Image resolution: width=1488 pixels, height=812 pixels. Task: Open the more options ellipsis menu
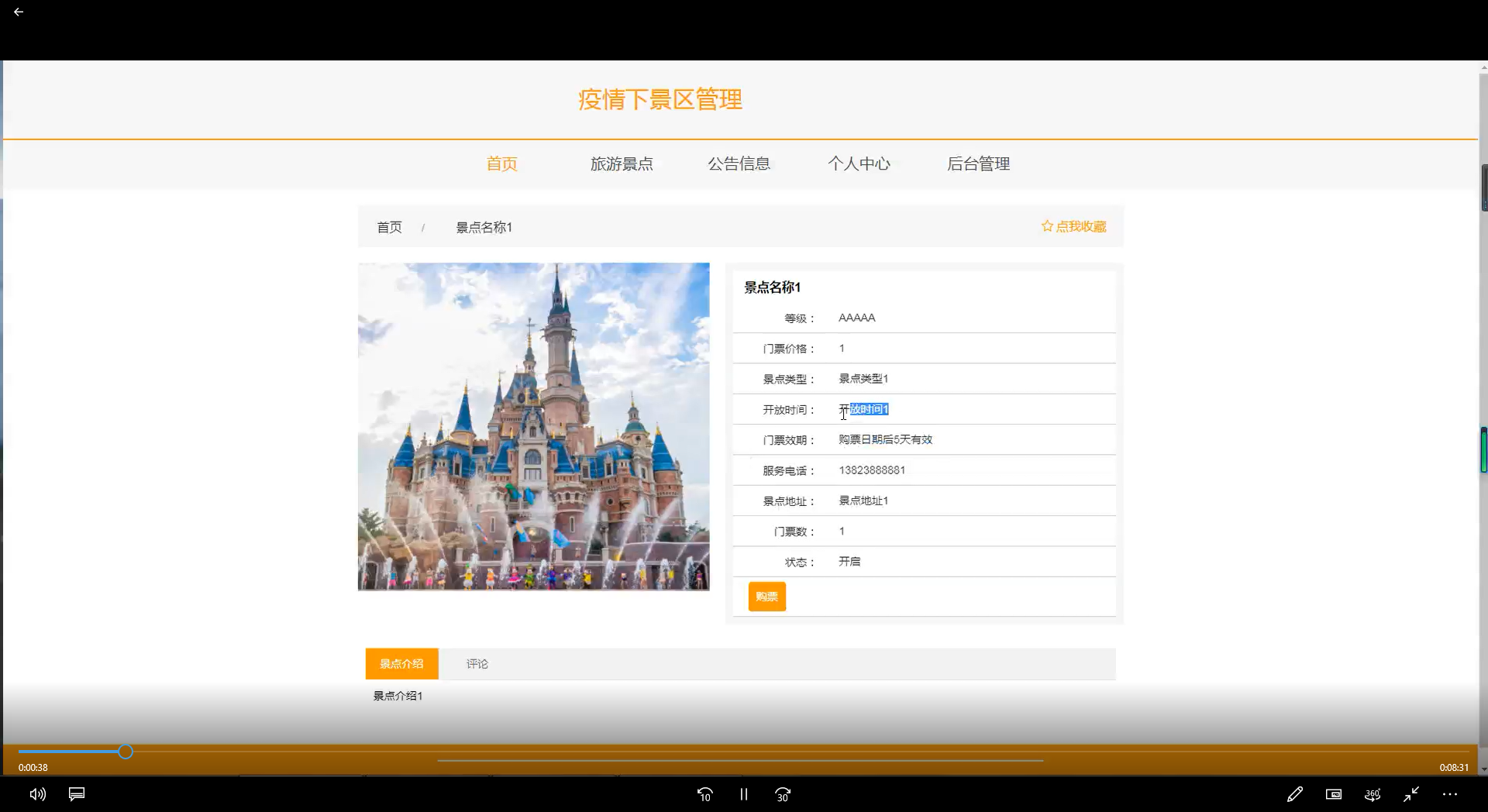click(1450, 794)
